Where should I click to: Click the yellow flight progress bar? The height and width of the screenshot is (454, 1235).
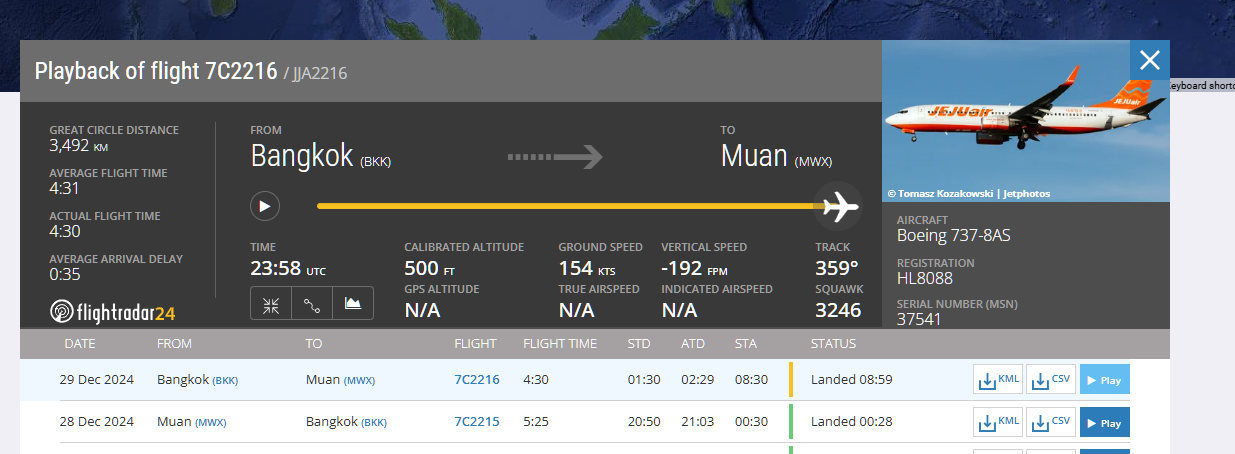point(571,206)
